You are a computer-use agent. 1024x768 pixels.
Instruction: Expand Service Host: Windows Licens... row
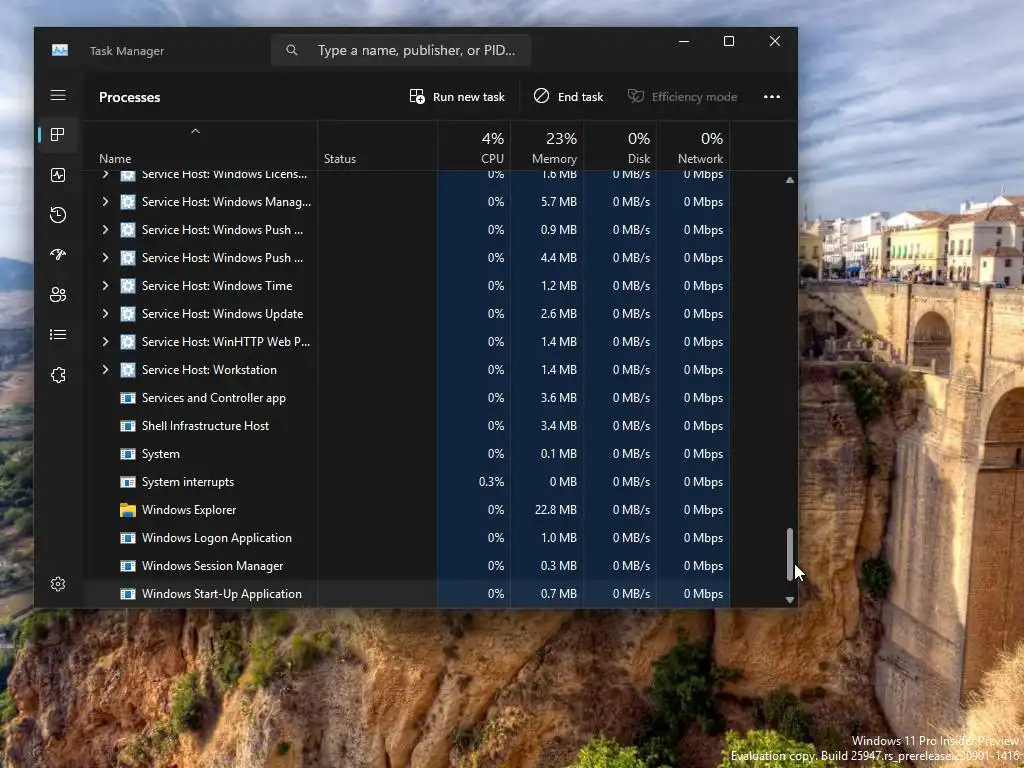(x=105, y=174)
